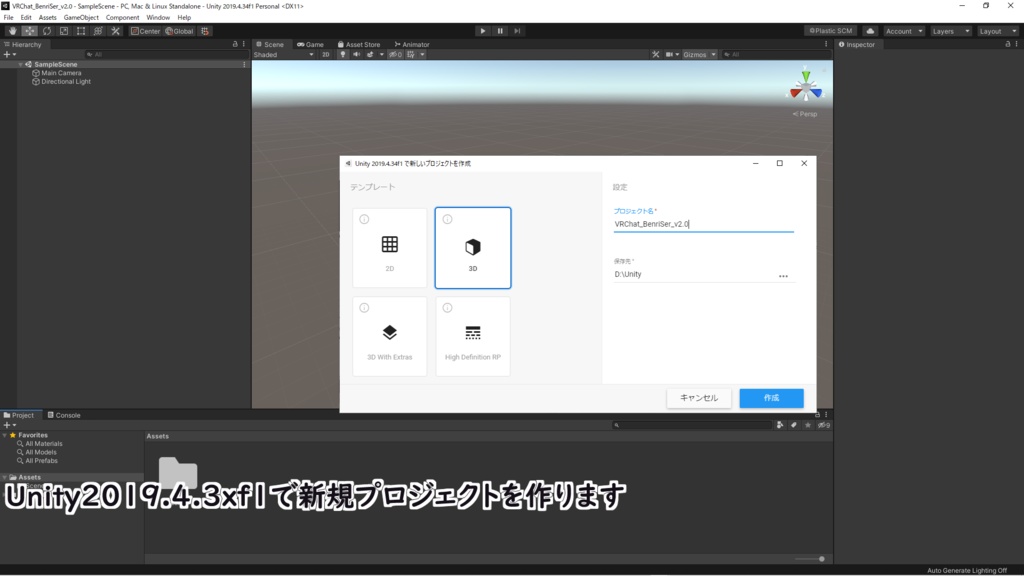
Task: Activate the Hand tool
Action: click(12, 31)
